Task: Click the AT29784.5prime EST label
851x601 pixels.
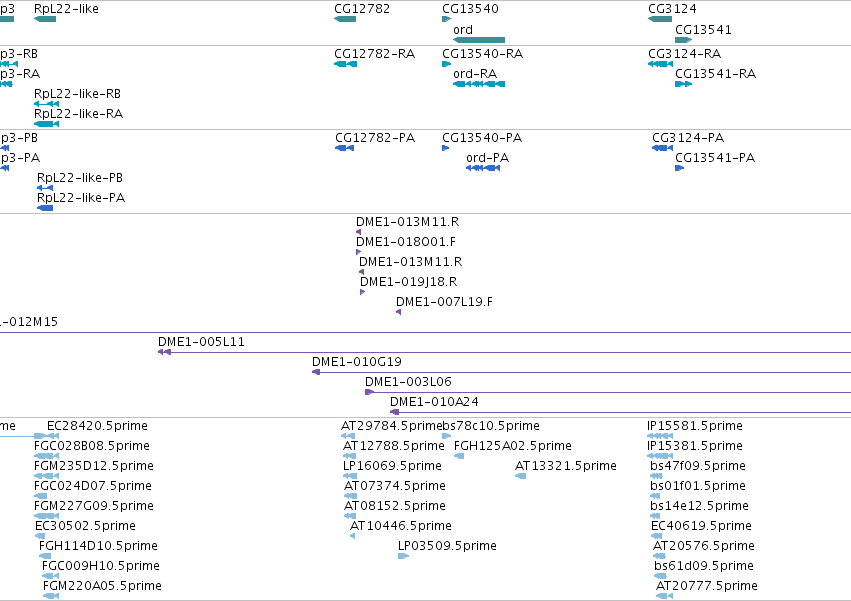Action: [x=391, y=426]
